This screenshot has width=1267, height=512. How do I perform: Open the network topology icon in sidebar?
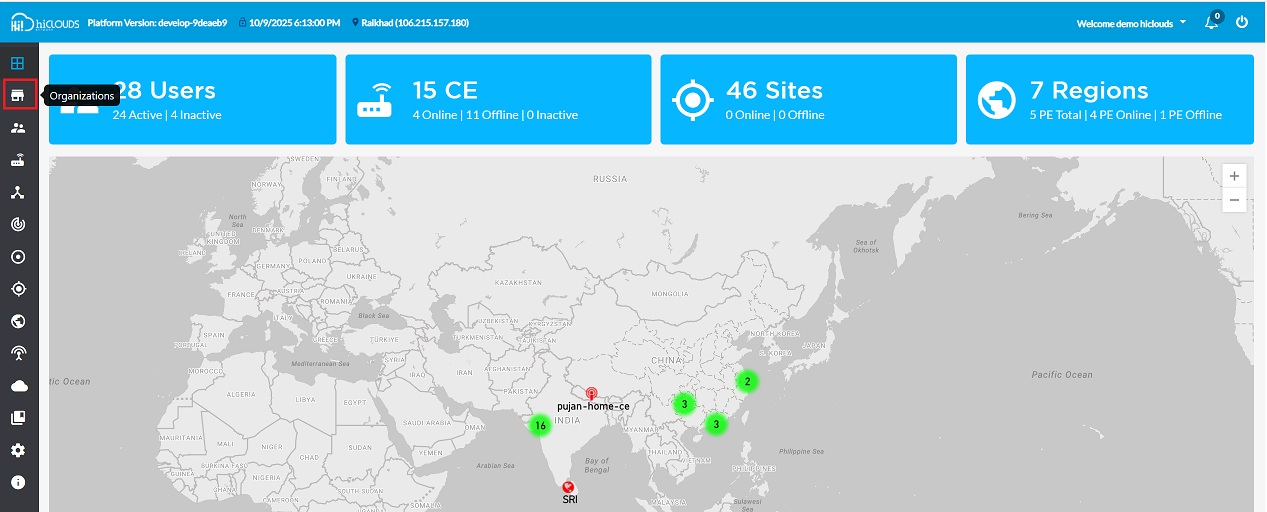click(x=17, y=192)
